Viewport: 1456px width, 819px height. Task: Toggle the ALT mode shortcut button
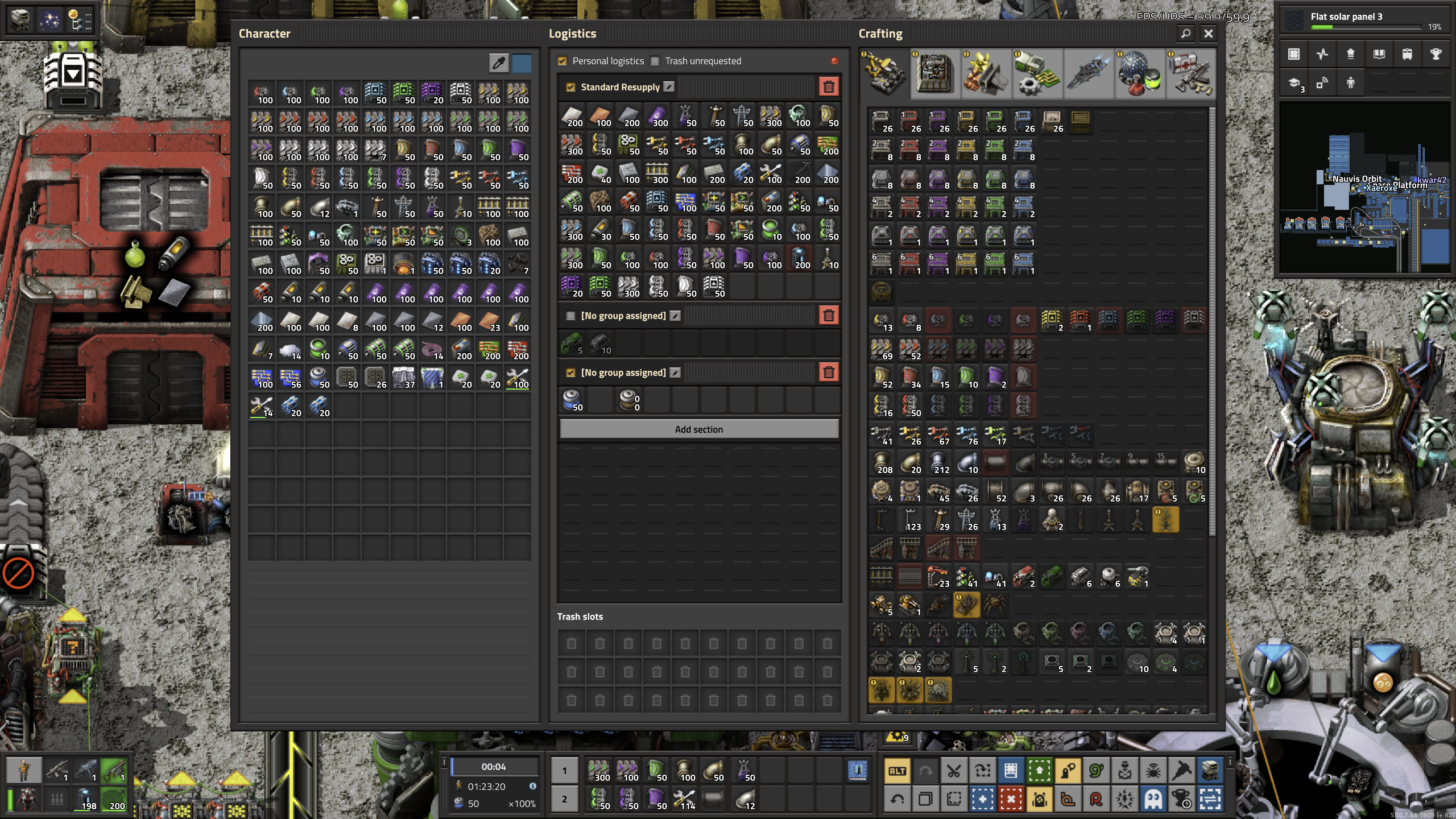click(x=897, y=771)
